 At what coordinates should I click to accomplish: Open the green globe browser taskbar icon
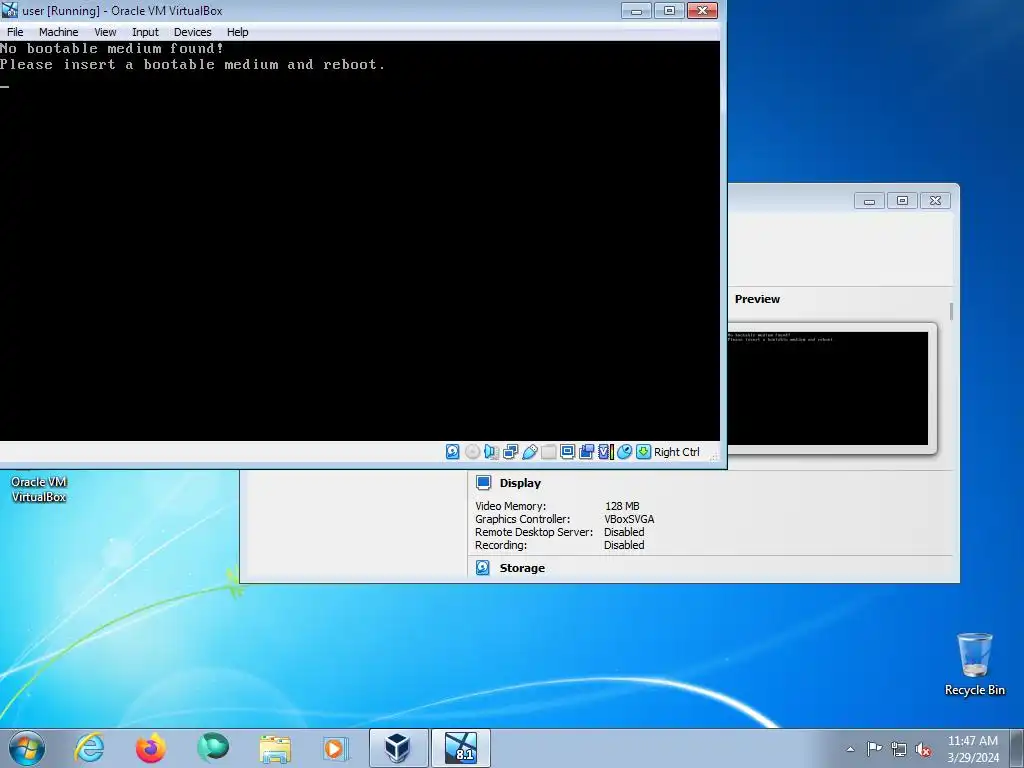coord(212,748)
